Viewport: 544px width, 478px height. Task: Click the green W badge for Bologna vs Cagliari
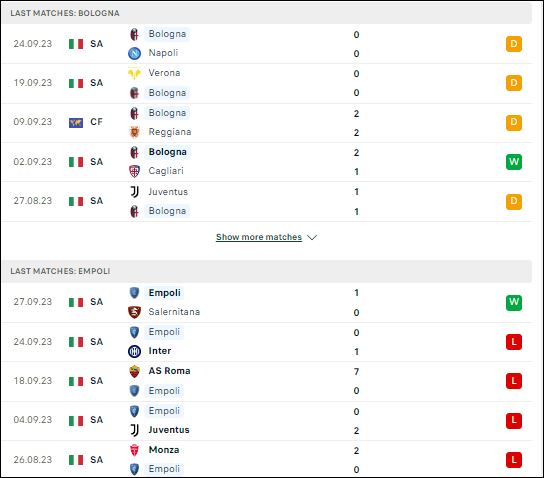click(x=514, y=162)
